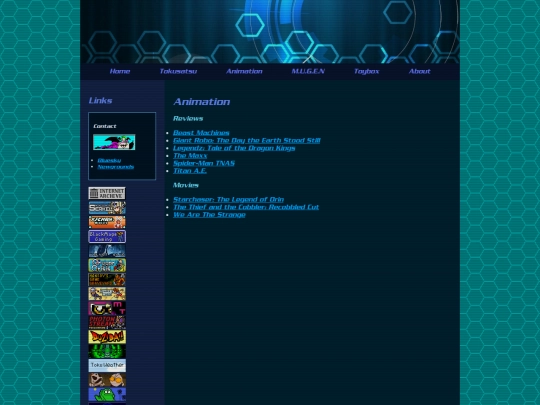Image resolution: width=540 pixels, height=405 pixels.
Task: Click the Animation page heading
Action: pos(202,102)
